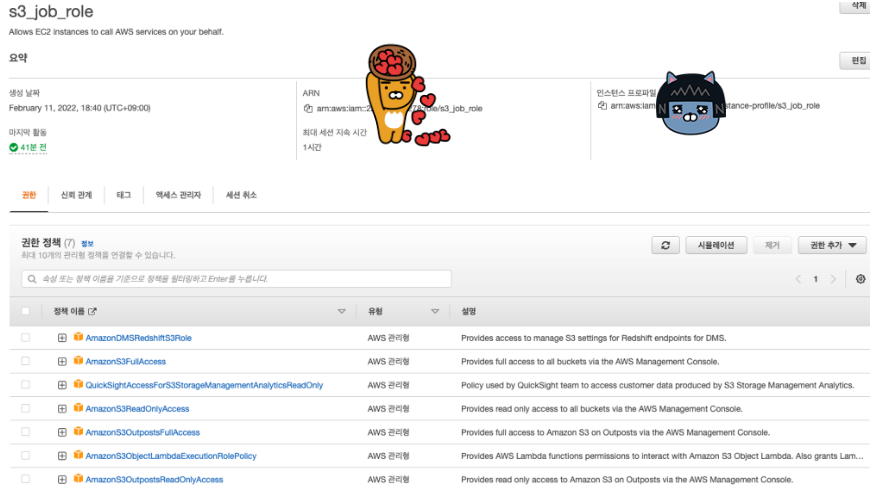Sort by 유형 column arrow
The height and width of the screenshot is (492, 876).
click(435, 311)
